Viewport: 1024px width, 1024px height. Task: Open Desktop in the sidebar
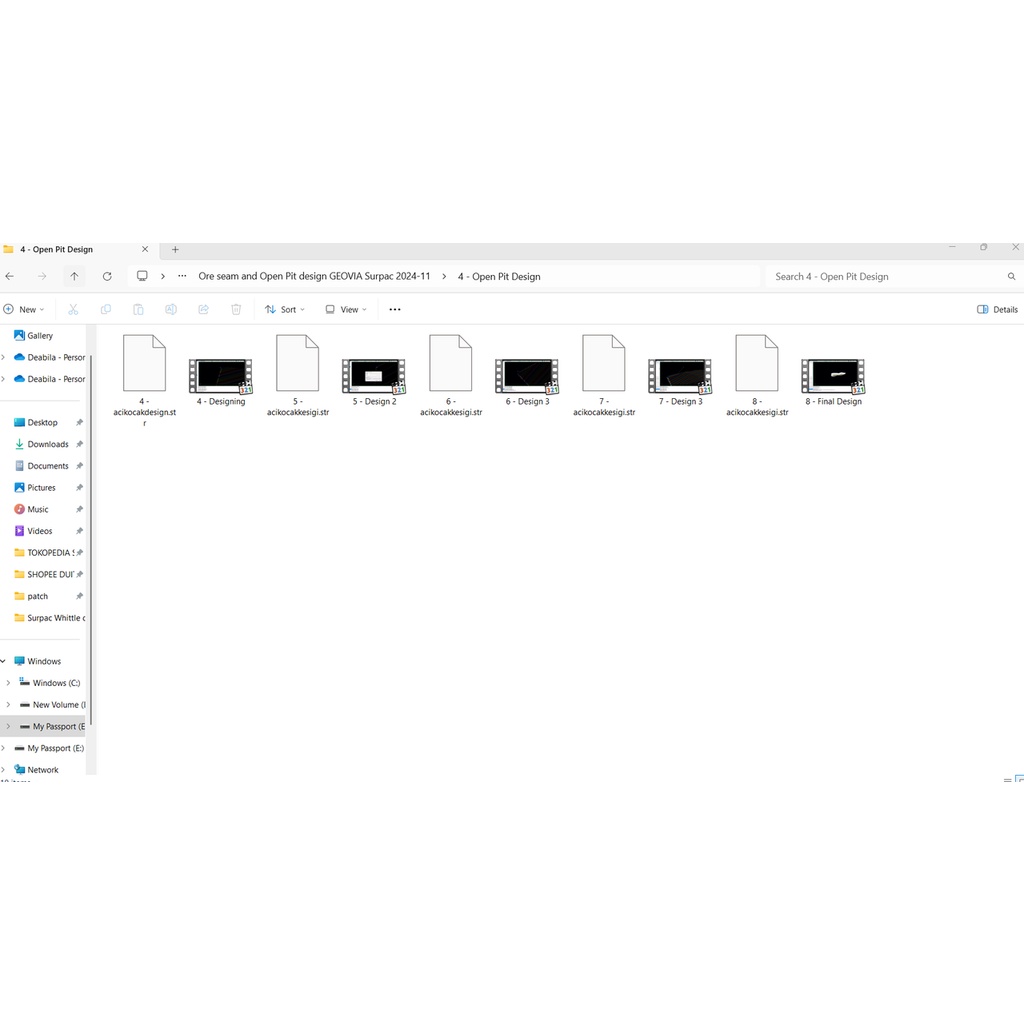tap(43, 423)
